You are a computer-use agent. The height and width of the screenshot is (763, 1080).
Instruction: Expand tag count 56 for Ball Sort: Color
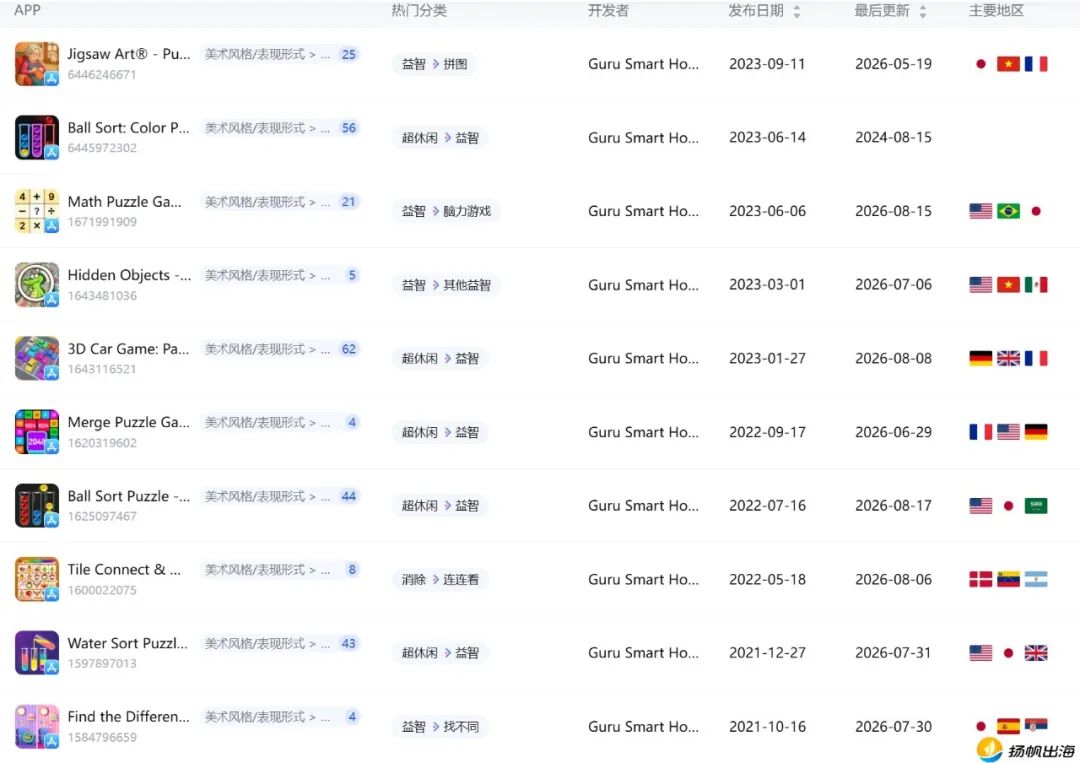349,128
